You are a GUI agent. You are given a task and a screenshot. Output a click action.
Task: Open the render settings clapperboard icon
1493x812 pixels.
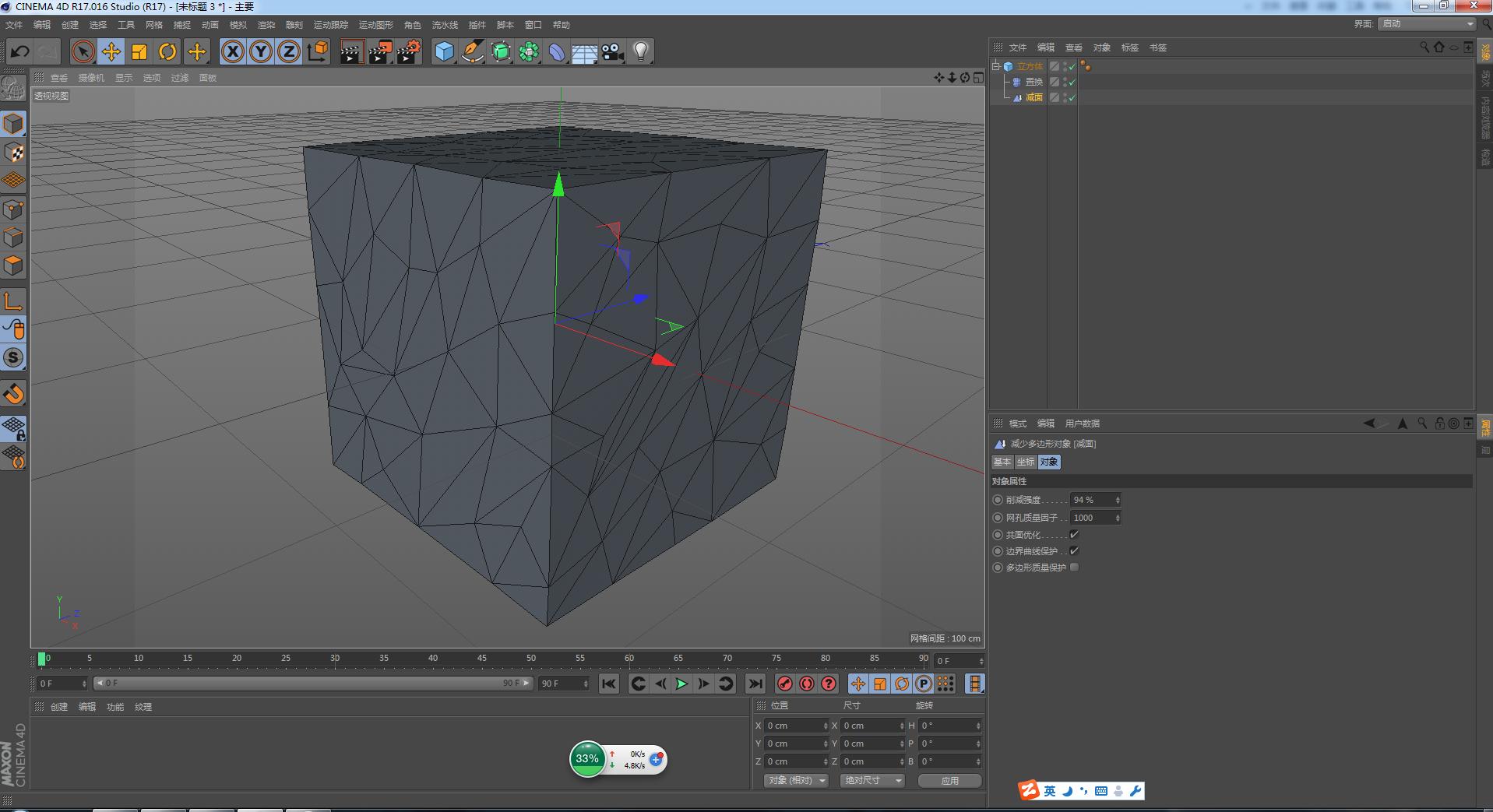[x=408, y=52]
